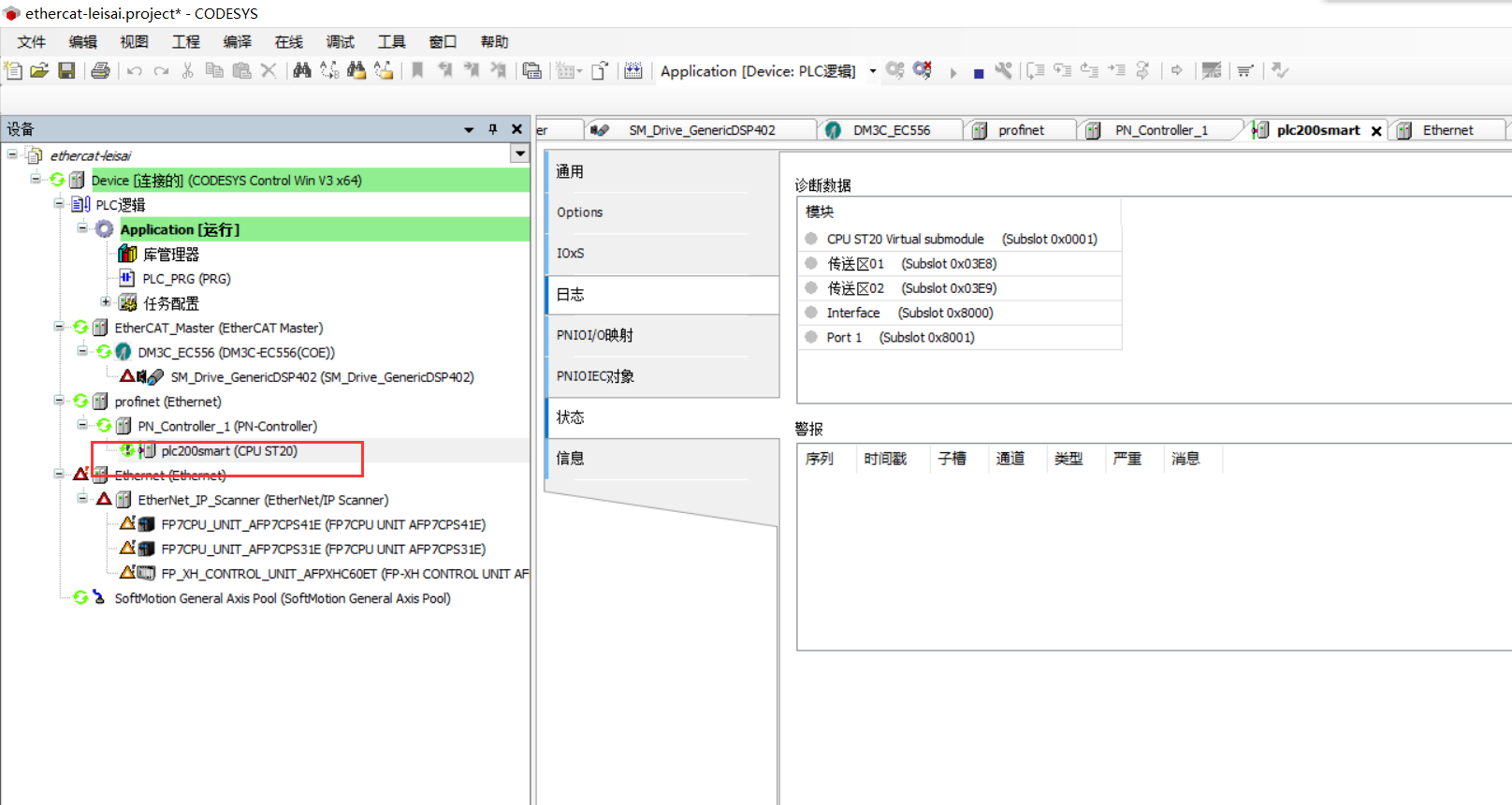Viewport: 1512px width, 805px height.
Task: Select PLC_PRG (PRG) in device tree
Action: click(x=186, y=279)
